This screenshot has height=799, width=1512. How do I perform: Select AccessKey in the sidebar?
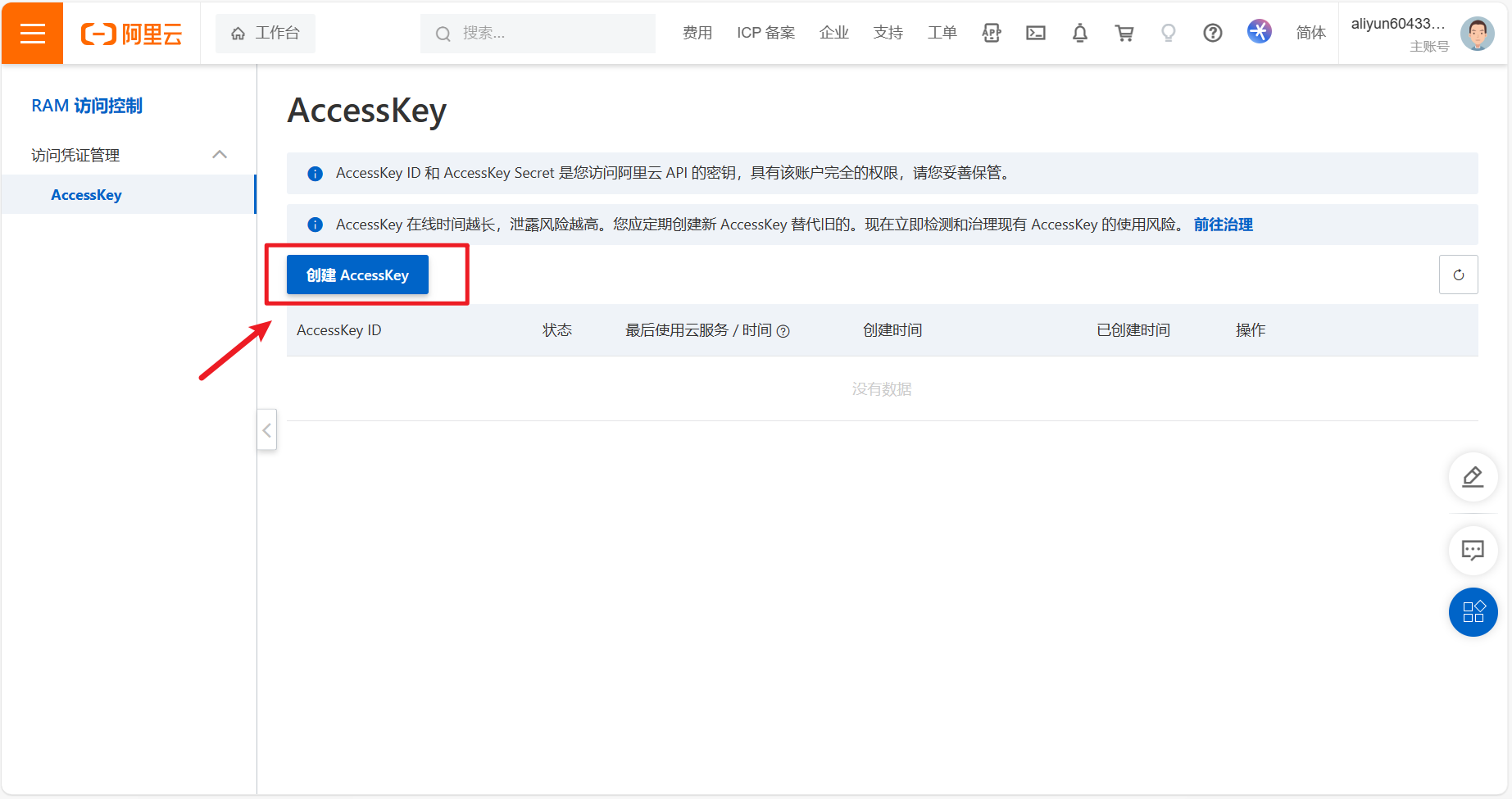(87, 194)
